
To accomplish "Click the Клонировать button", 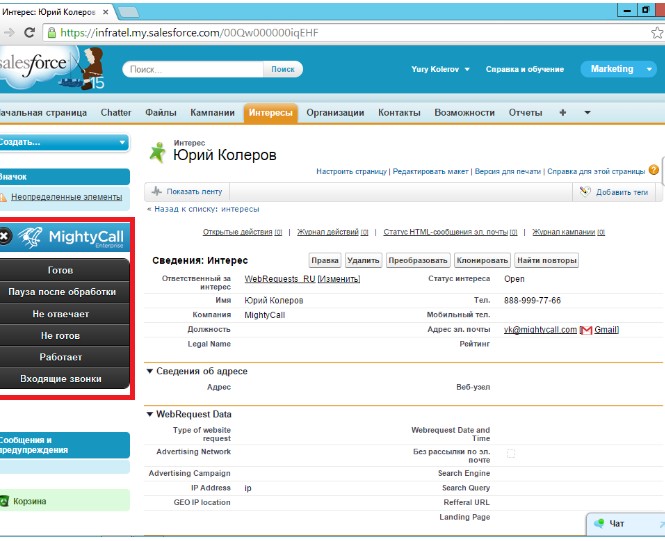I will click(482, 260).
